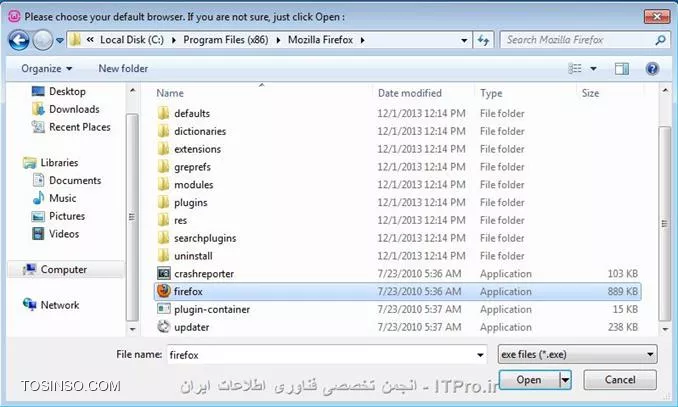678x407 pixels.
Task: Click the navigation pane scroll down arrow
Action: [132, 329]
